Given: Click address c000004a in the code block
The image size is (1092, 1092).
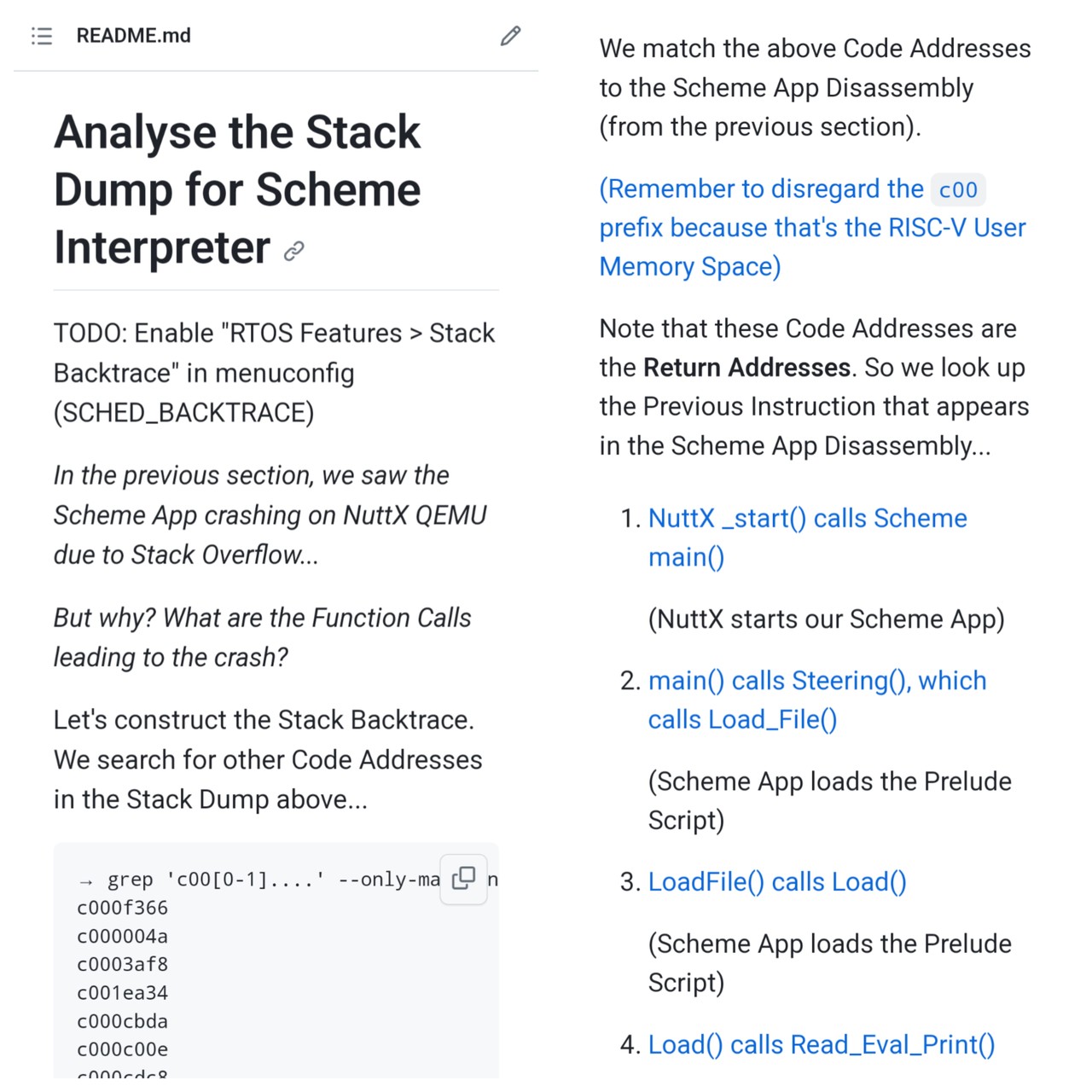Looking at the screenshot, I should [122, 936].
